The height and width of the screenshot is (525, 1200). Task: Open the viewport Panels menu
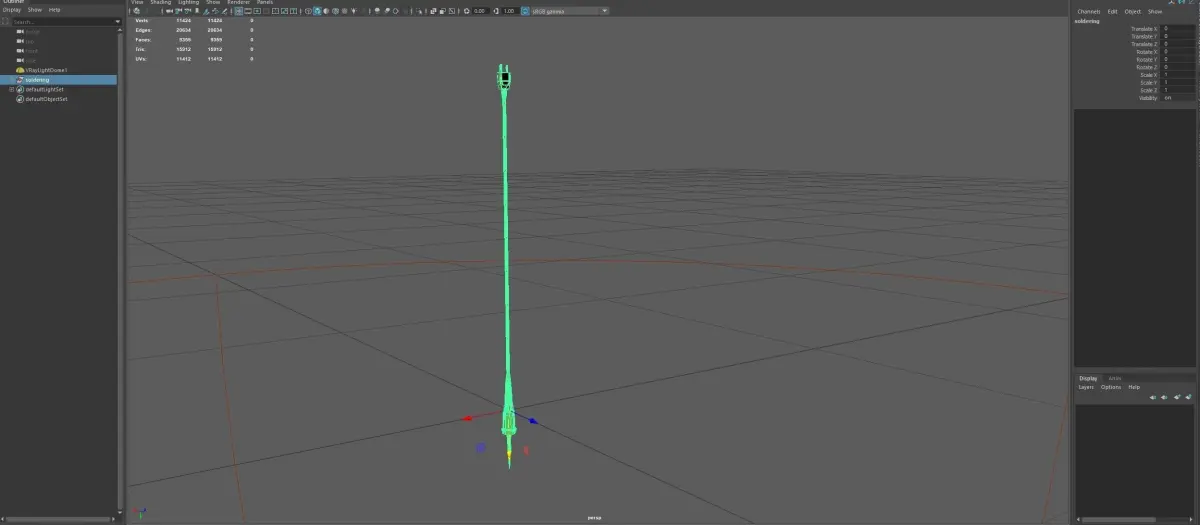coord(265,2)
